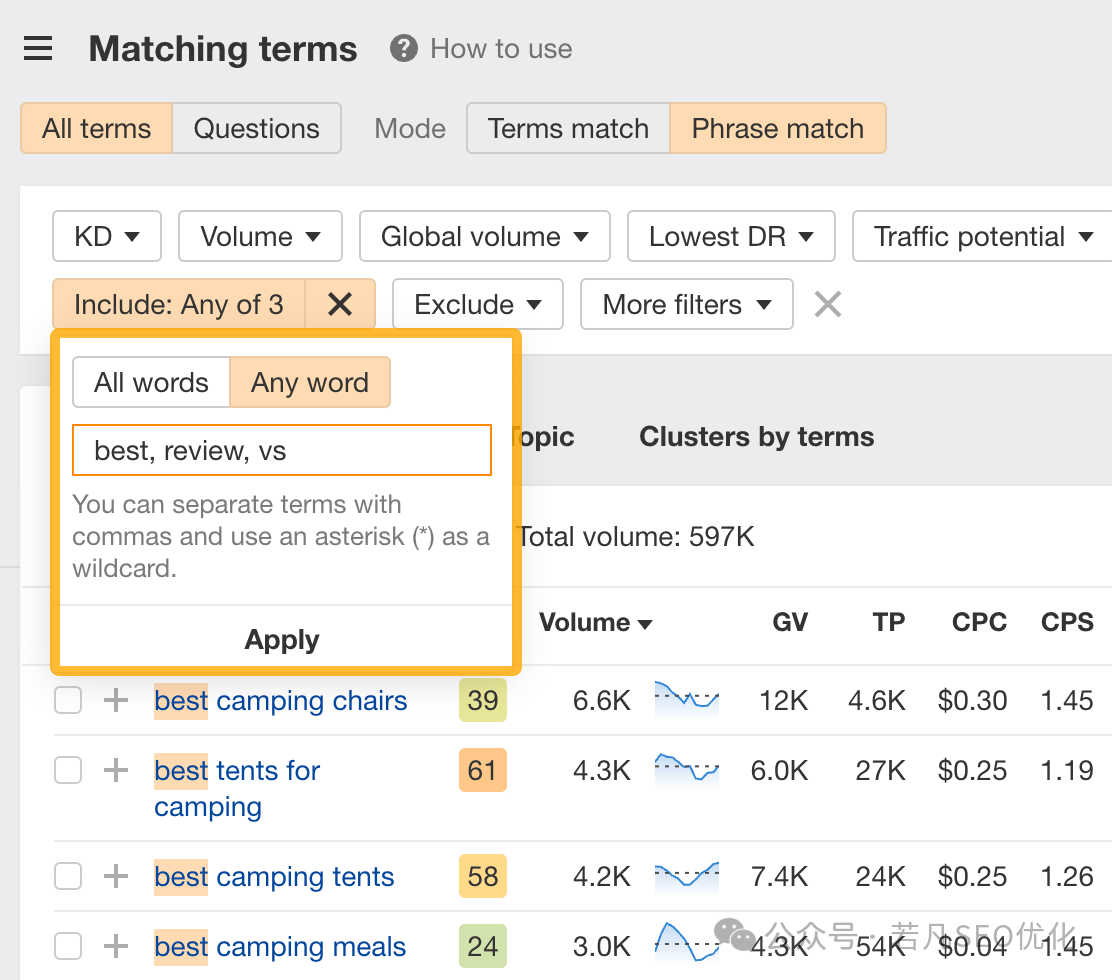The height and width of the screenshot is (980, 1112).
Task: Open the best tents for camping keyword
Action: pyautogui.click(x=238, y=788)
